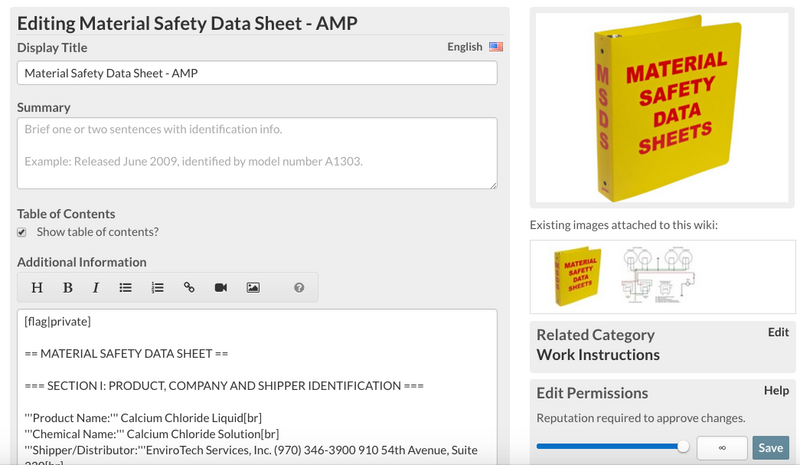
Task: Click into the Summary text area
Action: (x=257, y=153)
